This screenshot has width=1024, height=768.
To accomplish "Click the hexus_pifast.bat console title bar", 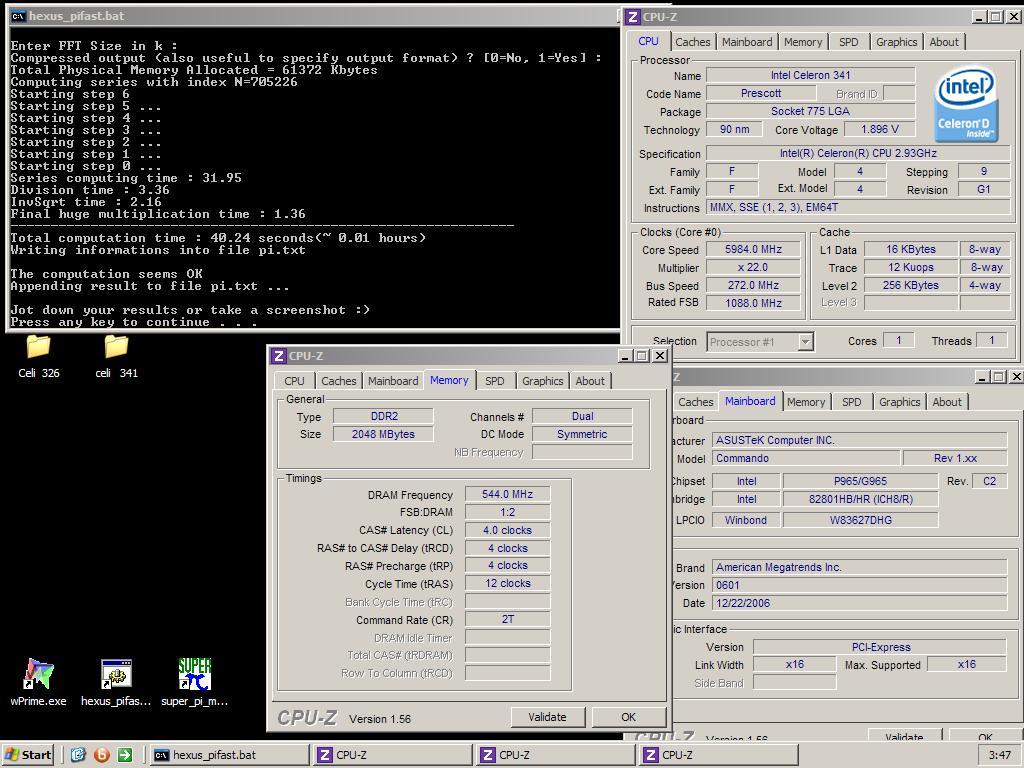I will [x=313, y=16].
